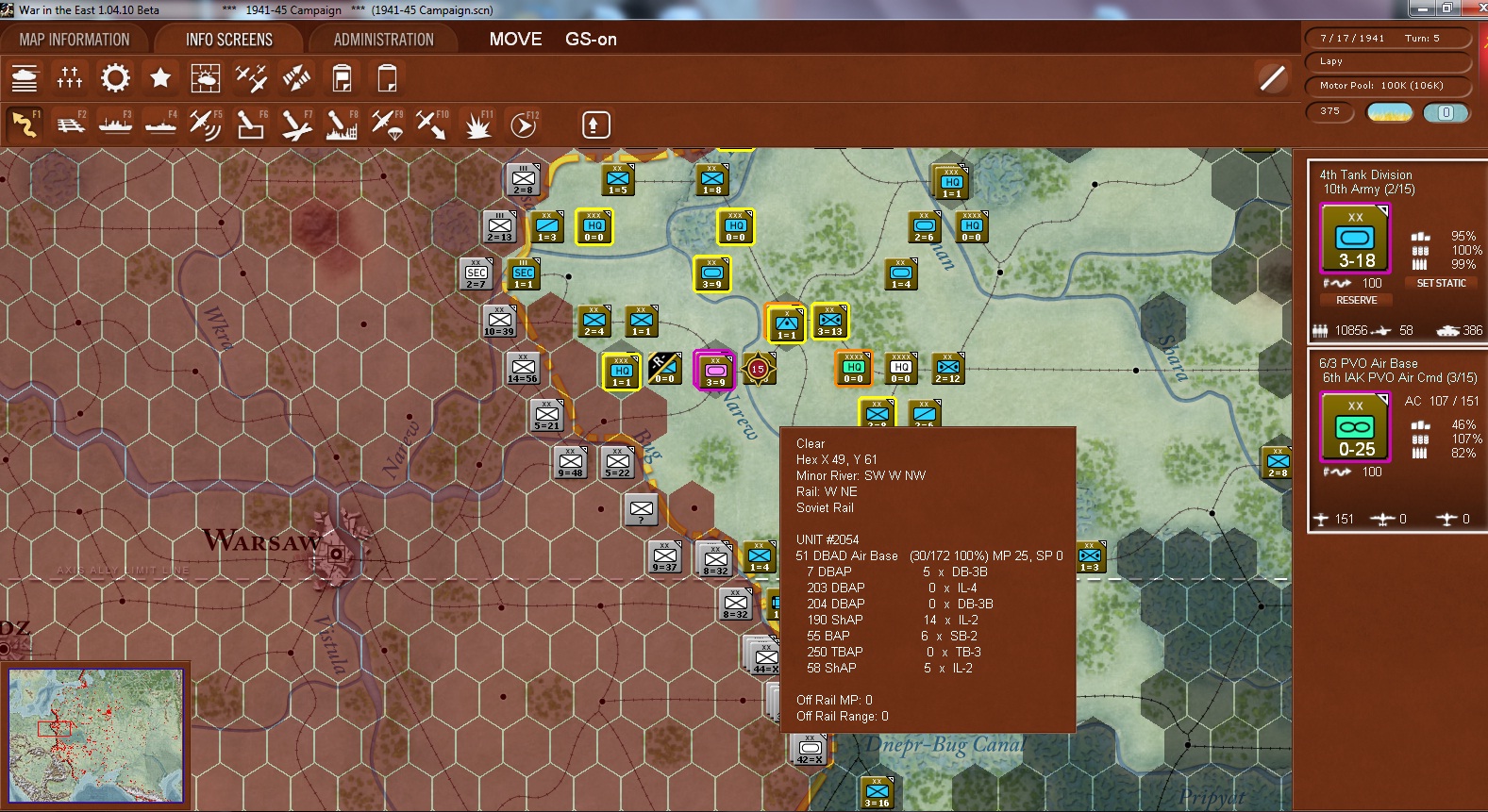This screenshot has height=812, width=1488.
Task: Click the clear weather indicator
Action: pos(1390,112)
